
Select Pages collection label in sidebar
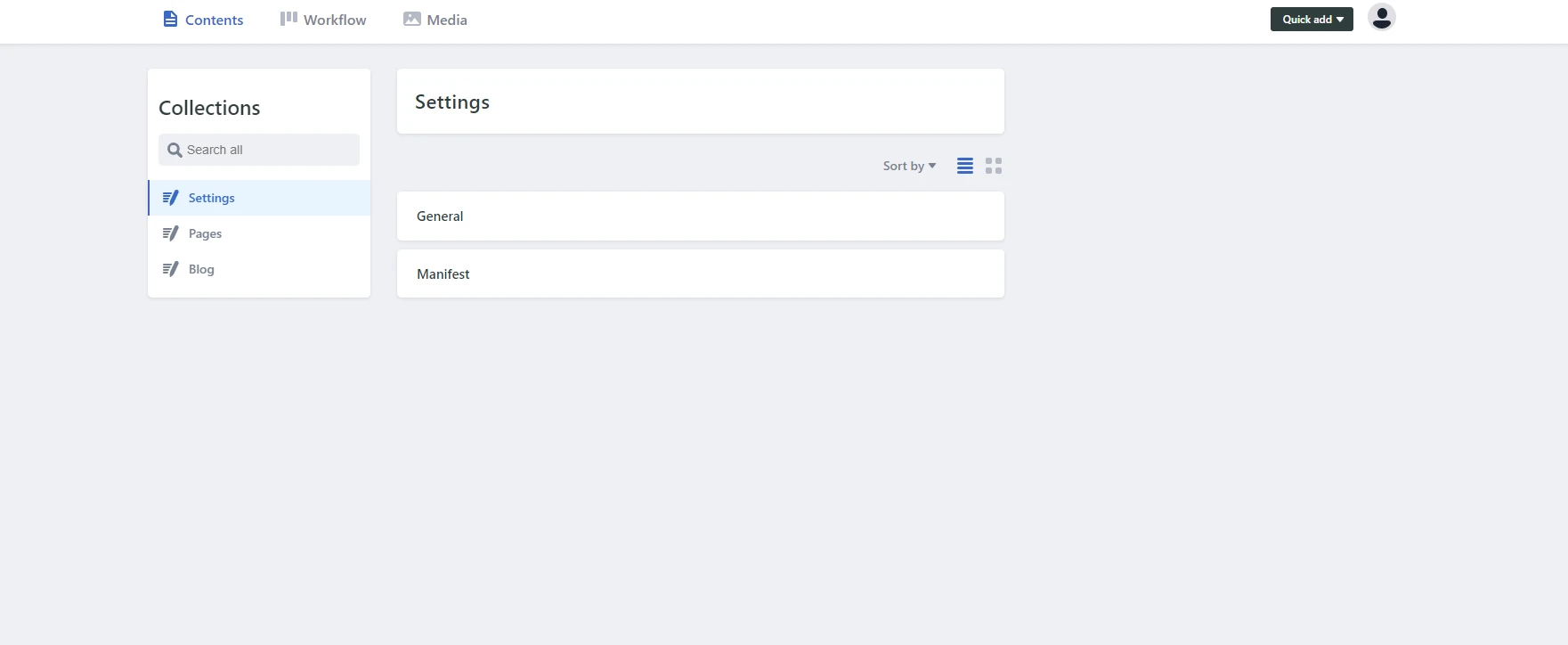click(x=205, y=233)
